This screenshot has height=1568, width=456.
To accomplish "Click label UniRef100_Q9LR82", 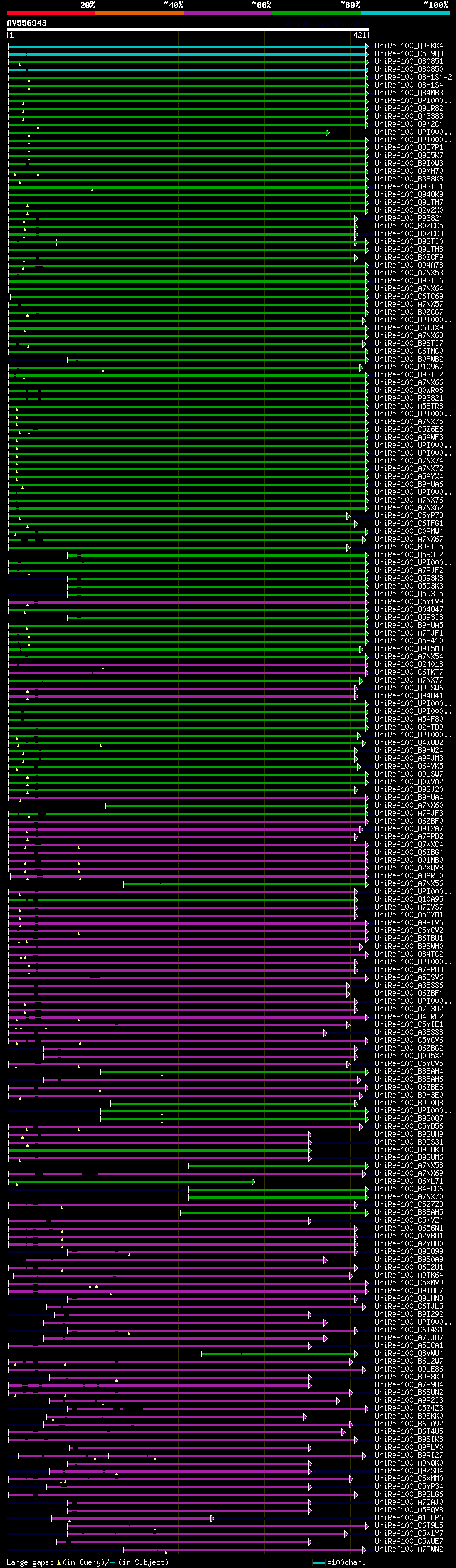I will tap(409, 108).
